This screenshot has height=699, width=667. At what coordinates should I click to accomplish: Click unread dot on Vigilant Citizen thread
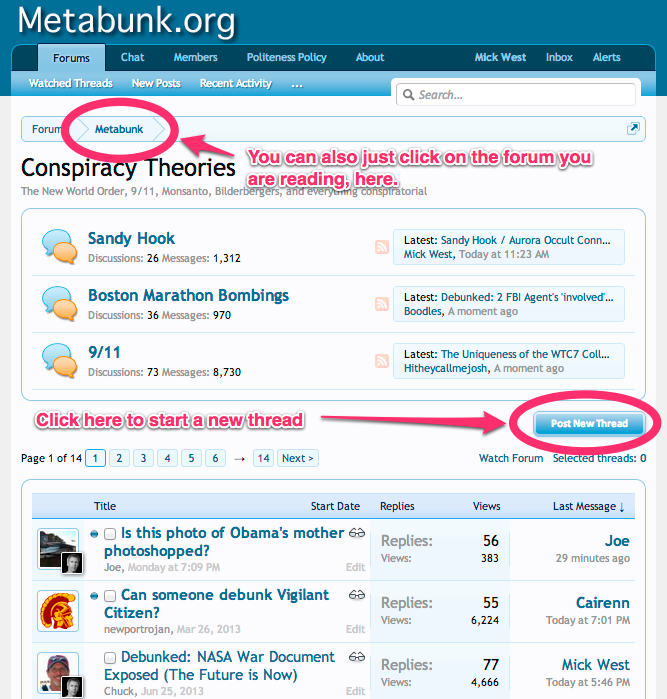click(94, 596)
